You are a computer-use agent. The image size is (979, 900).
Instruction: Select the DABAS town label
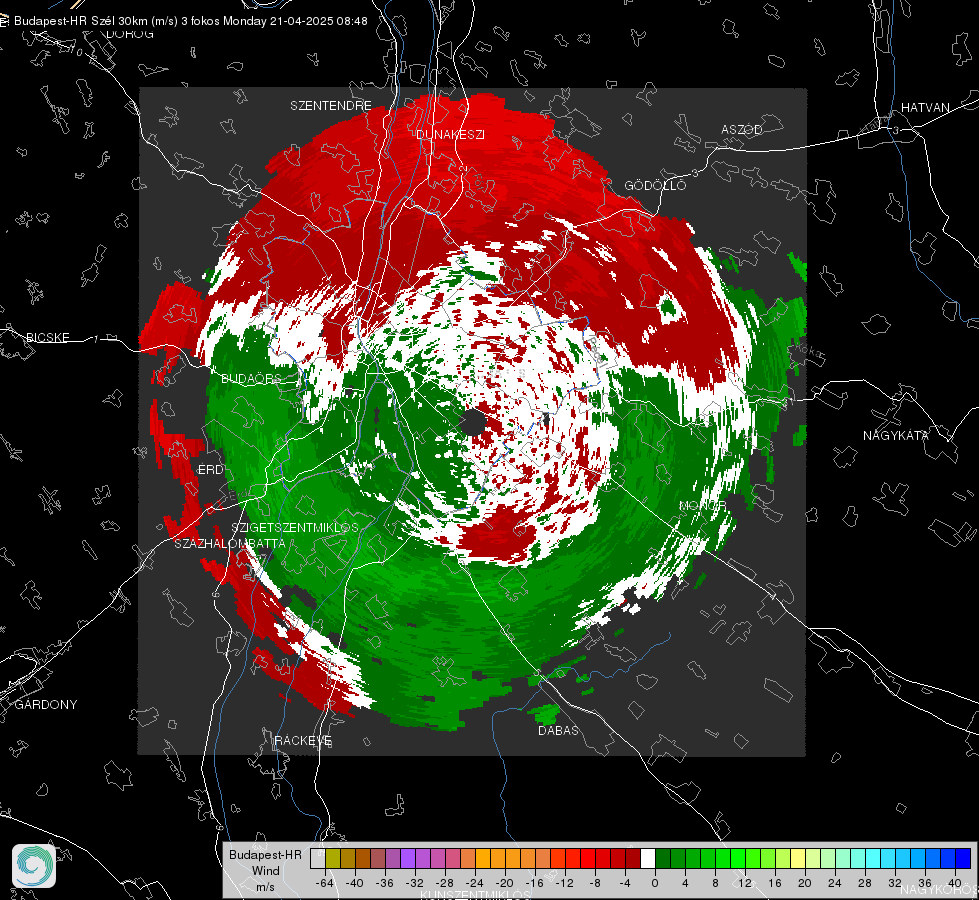558,730
